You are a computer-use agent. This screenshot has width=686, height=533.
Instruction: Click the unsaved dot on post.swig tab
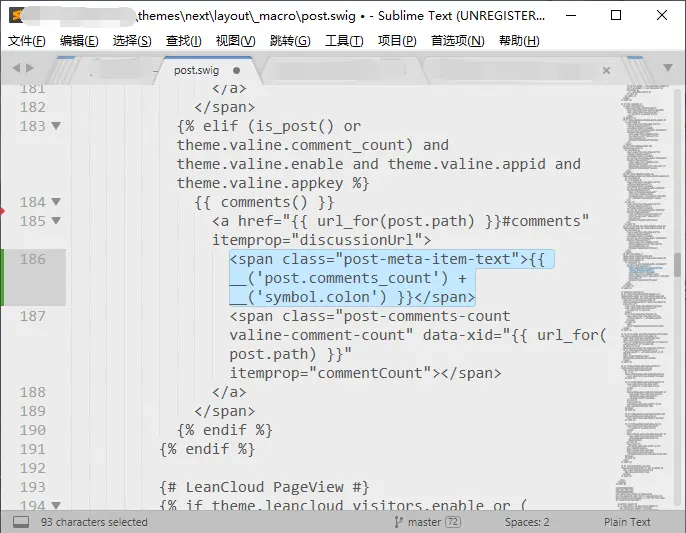point(237,71)
